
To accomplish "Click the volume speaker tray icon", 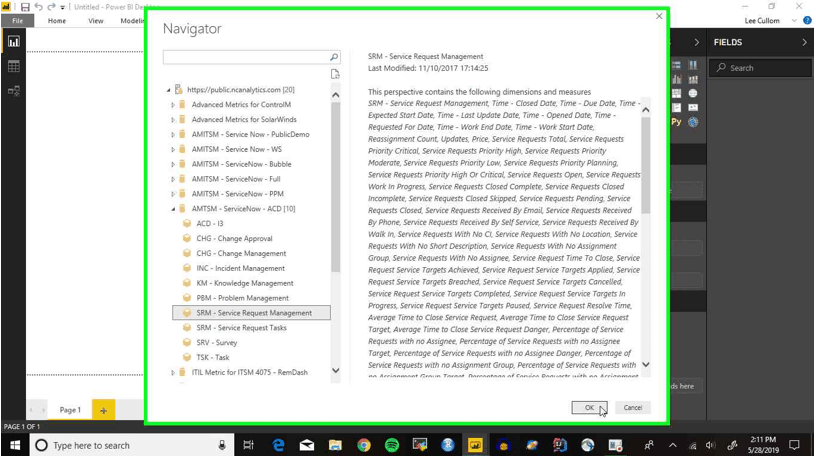I will point(710,445).
